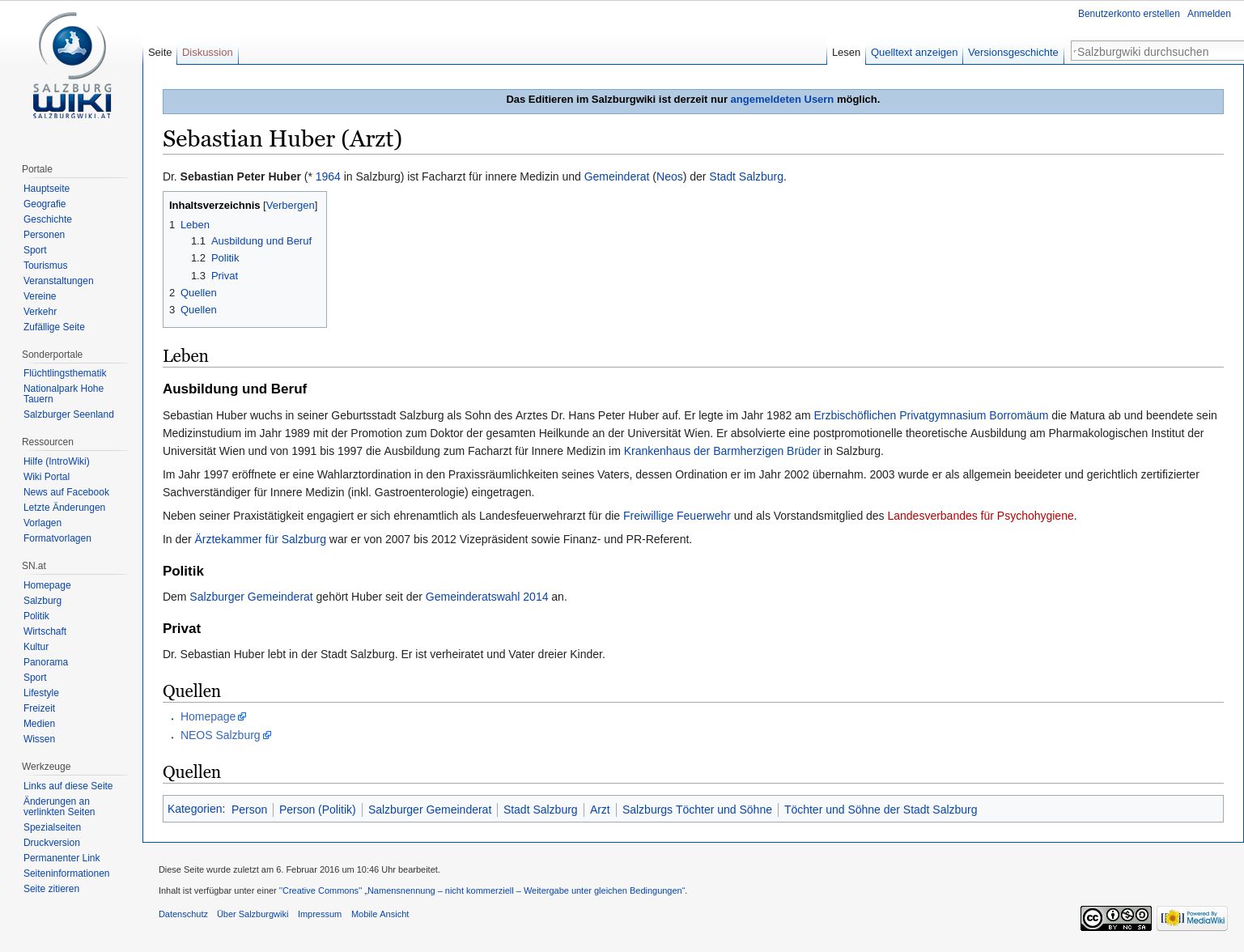1244x952 pixels.
Task: Open the Ärztekammer für Salzburg link
Action: pyautogui.click(x=260, y=539)
